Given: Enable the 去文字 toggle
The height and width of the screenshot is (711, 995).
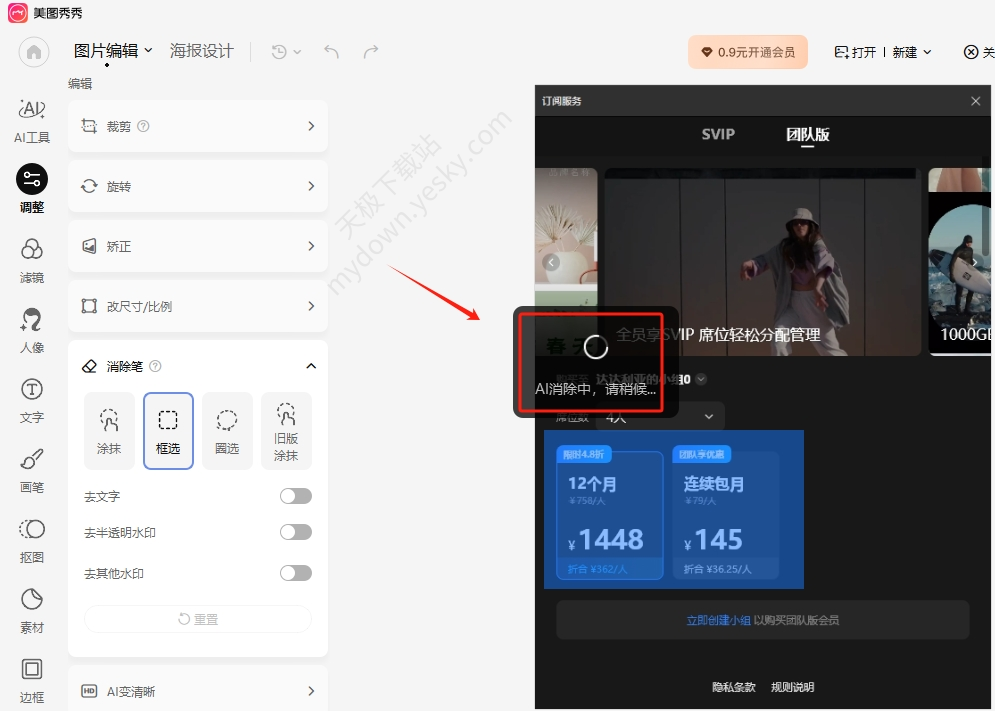Looking at the screenshot, I should [296, 496].
